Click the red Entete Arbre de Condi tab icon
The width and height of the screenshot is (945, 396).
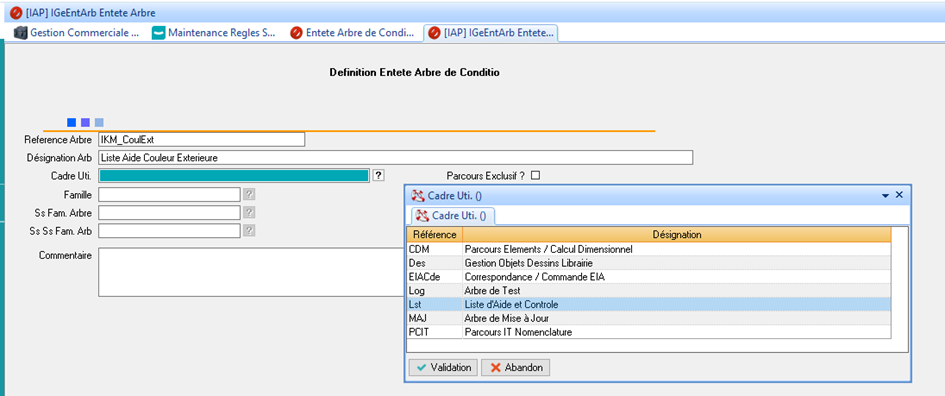coord(296,33)
